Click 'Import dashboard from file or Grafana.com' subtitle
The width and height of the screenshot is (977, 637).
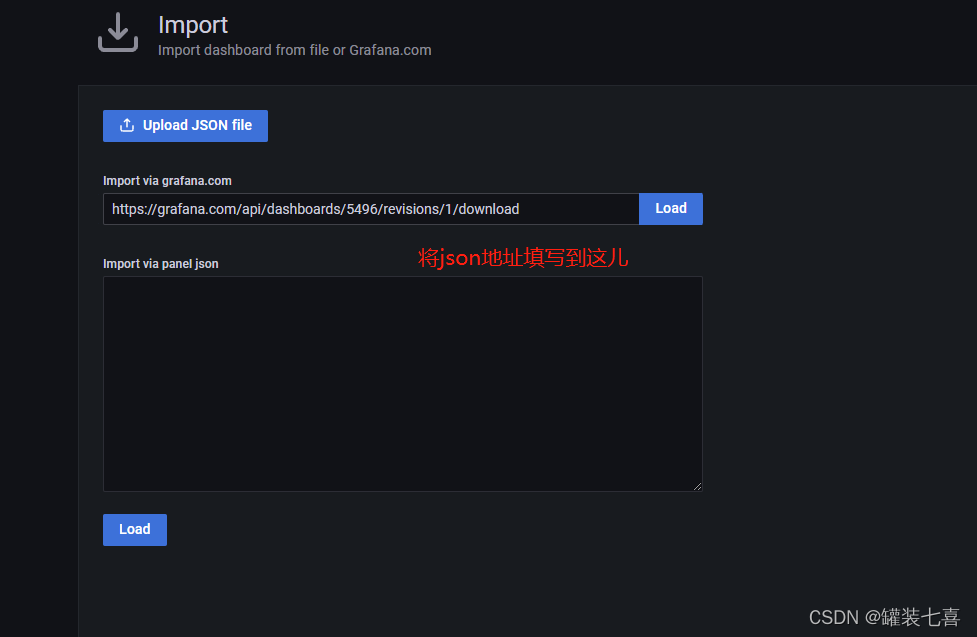tap(295, 50)
